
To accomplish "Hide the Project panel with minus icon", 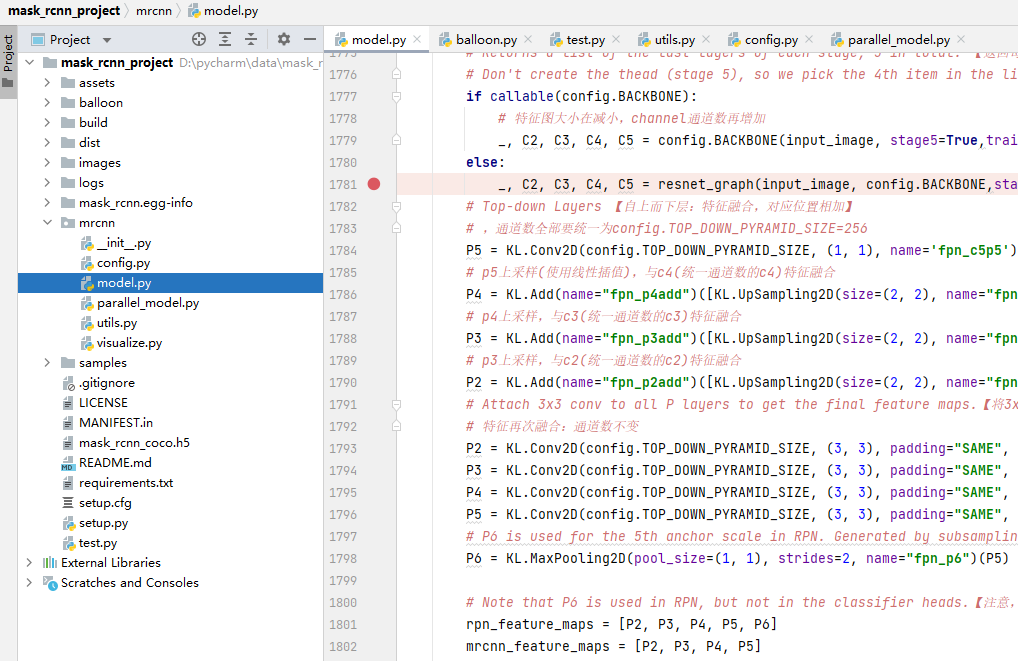I will point(310,40).
